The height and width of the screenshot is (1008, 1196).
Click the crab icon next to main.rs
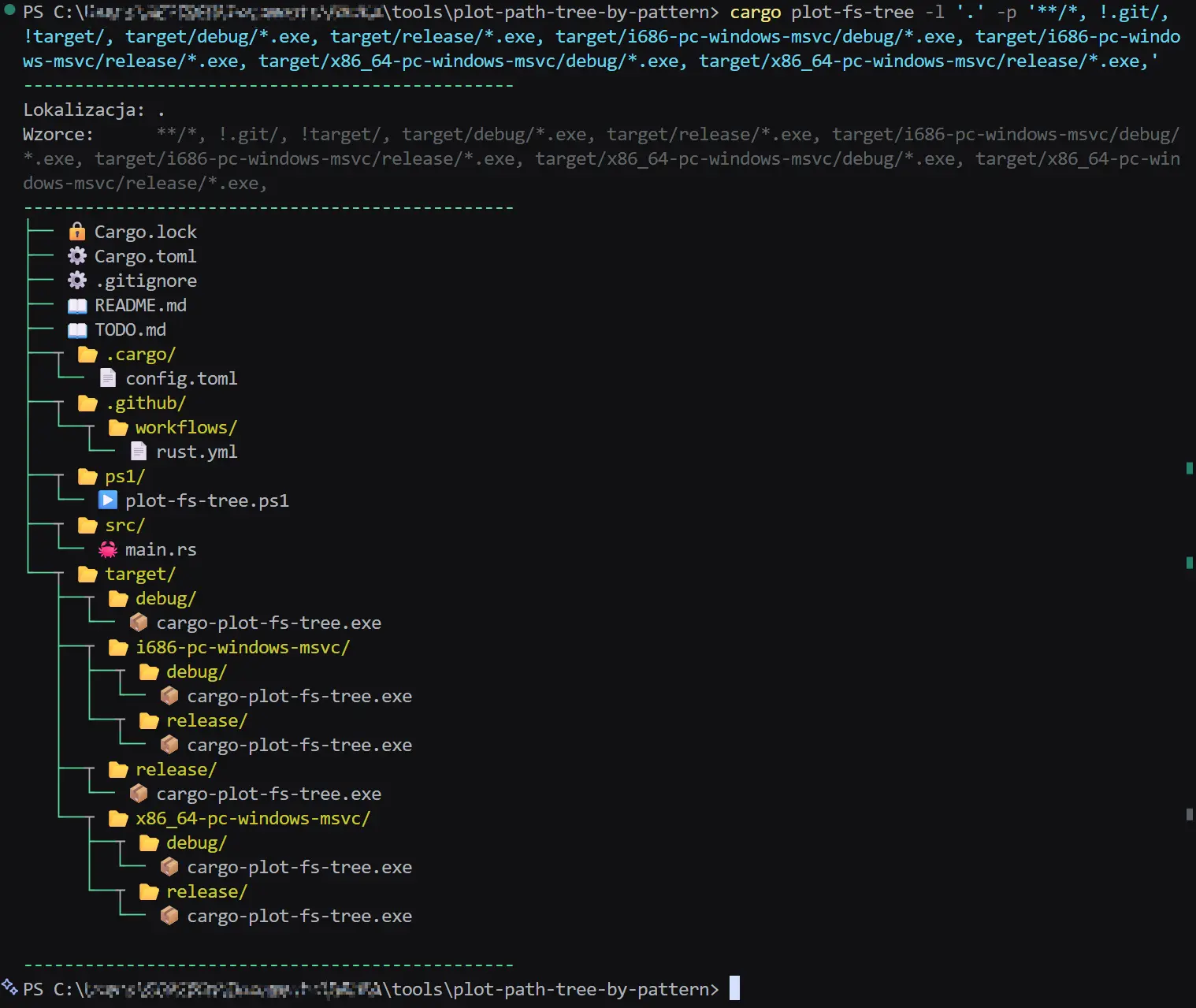coord(108,550)
